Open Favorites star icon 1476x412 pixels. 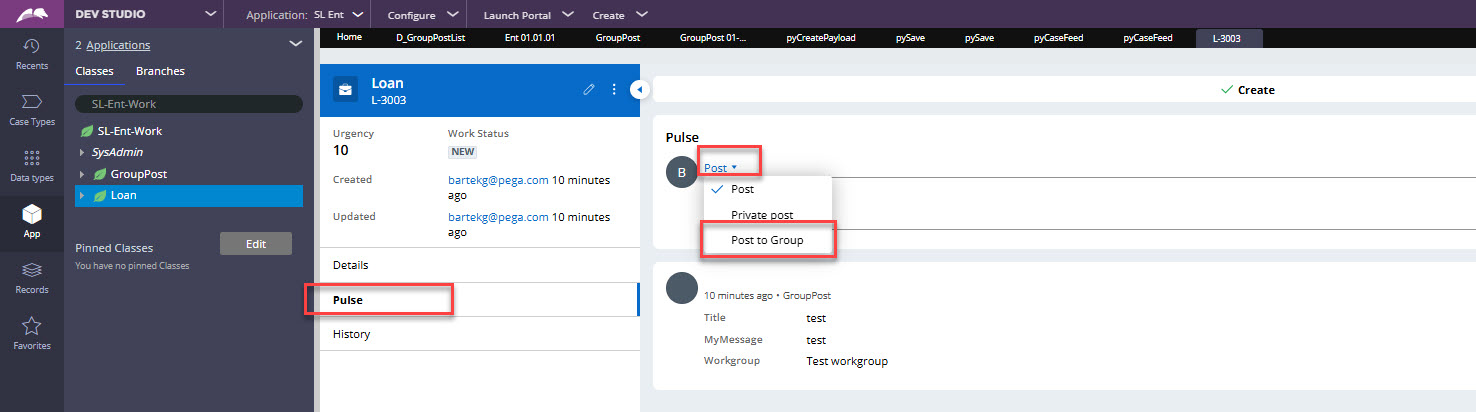(x=31, y=333)
